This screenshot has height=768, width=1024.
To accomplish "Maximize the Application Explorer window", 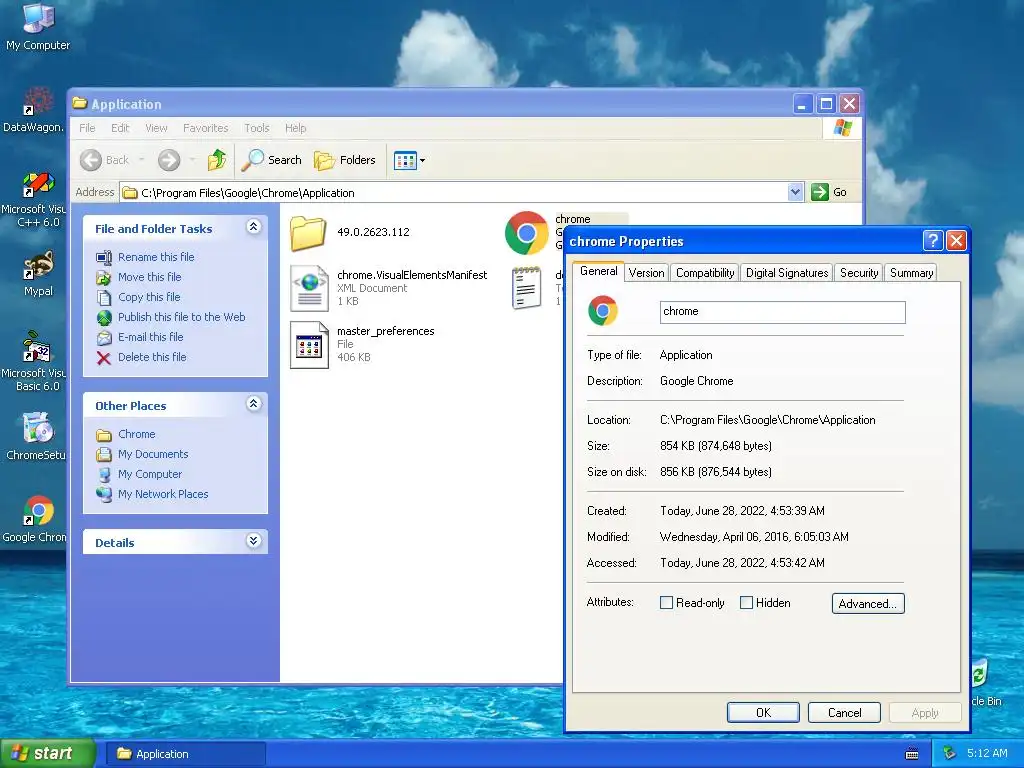I will [826, 104].
